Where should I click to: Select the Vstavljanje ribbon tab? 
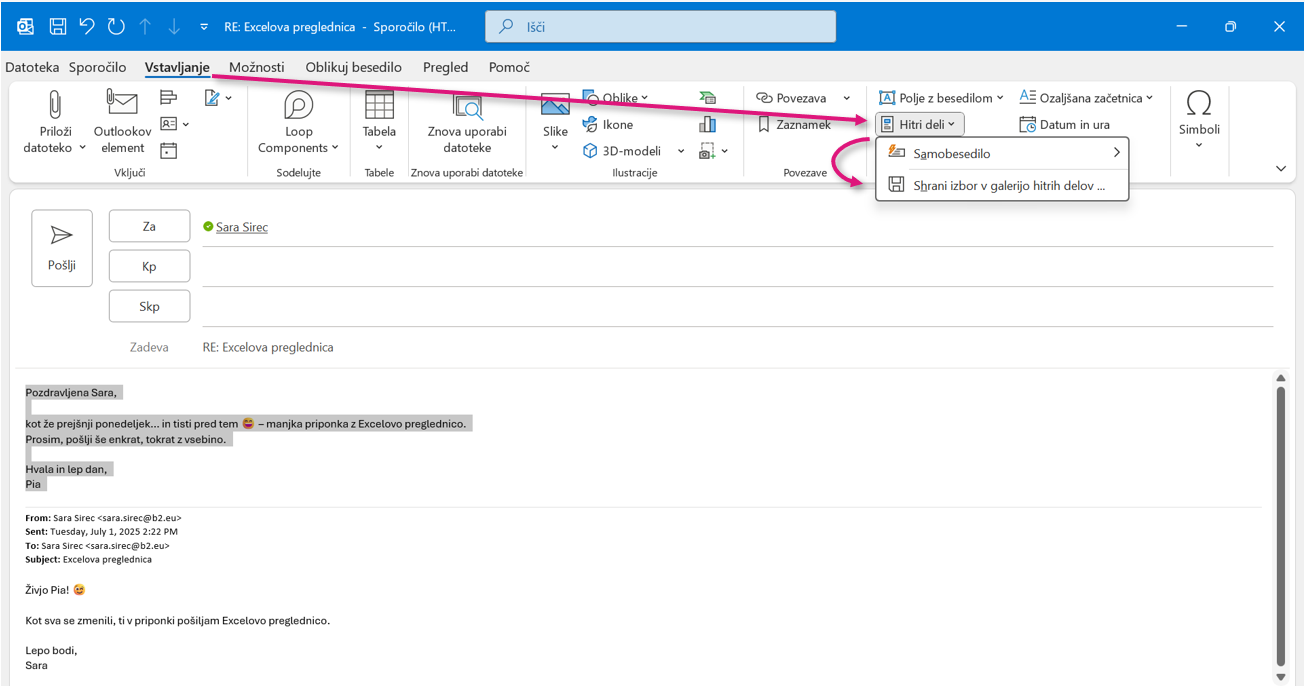tap(177, 67)
